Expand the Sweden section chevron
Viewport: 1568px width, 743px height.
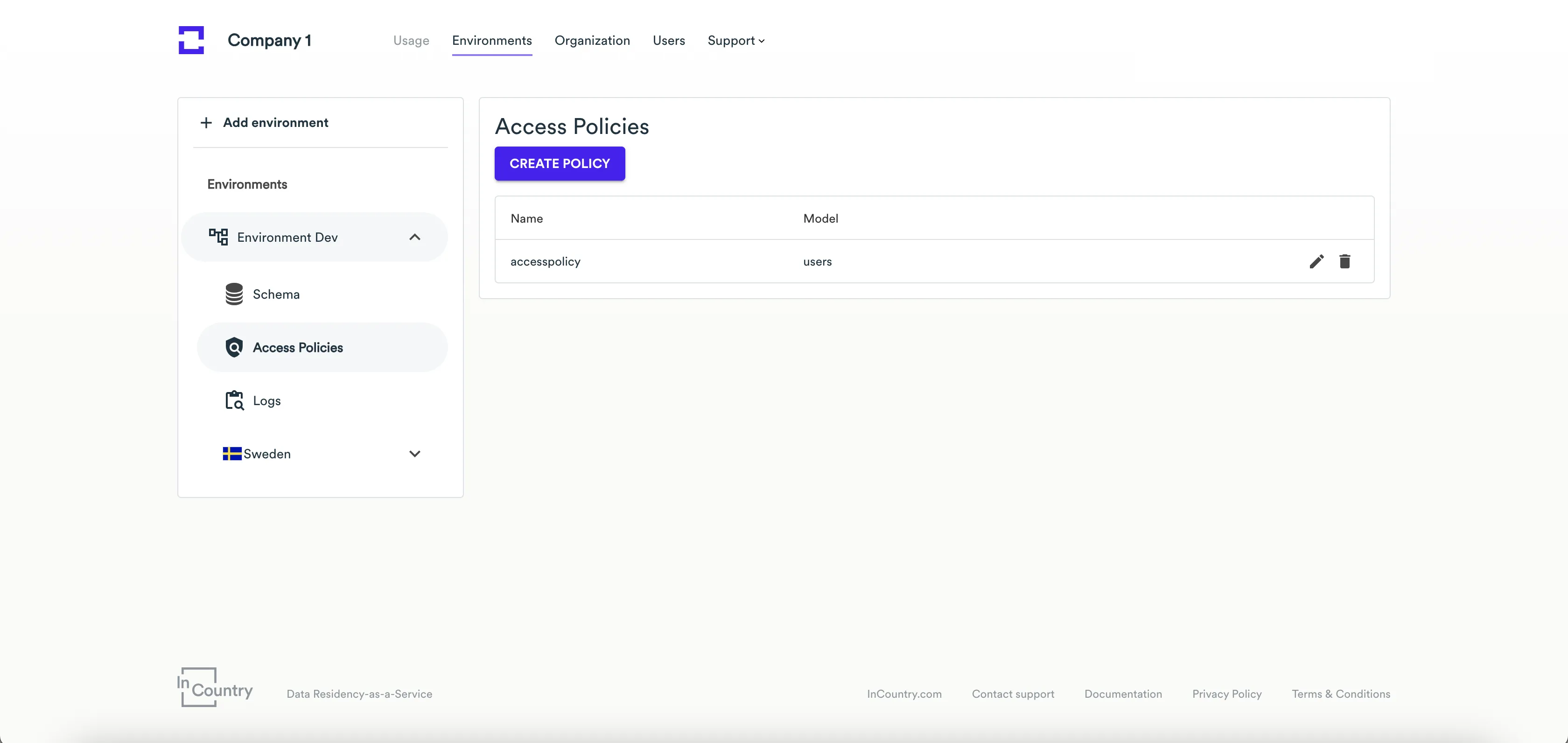coord(414,454)
